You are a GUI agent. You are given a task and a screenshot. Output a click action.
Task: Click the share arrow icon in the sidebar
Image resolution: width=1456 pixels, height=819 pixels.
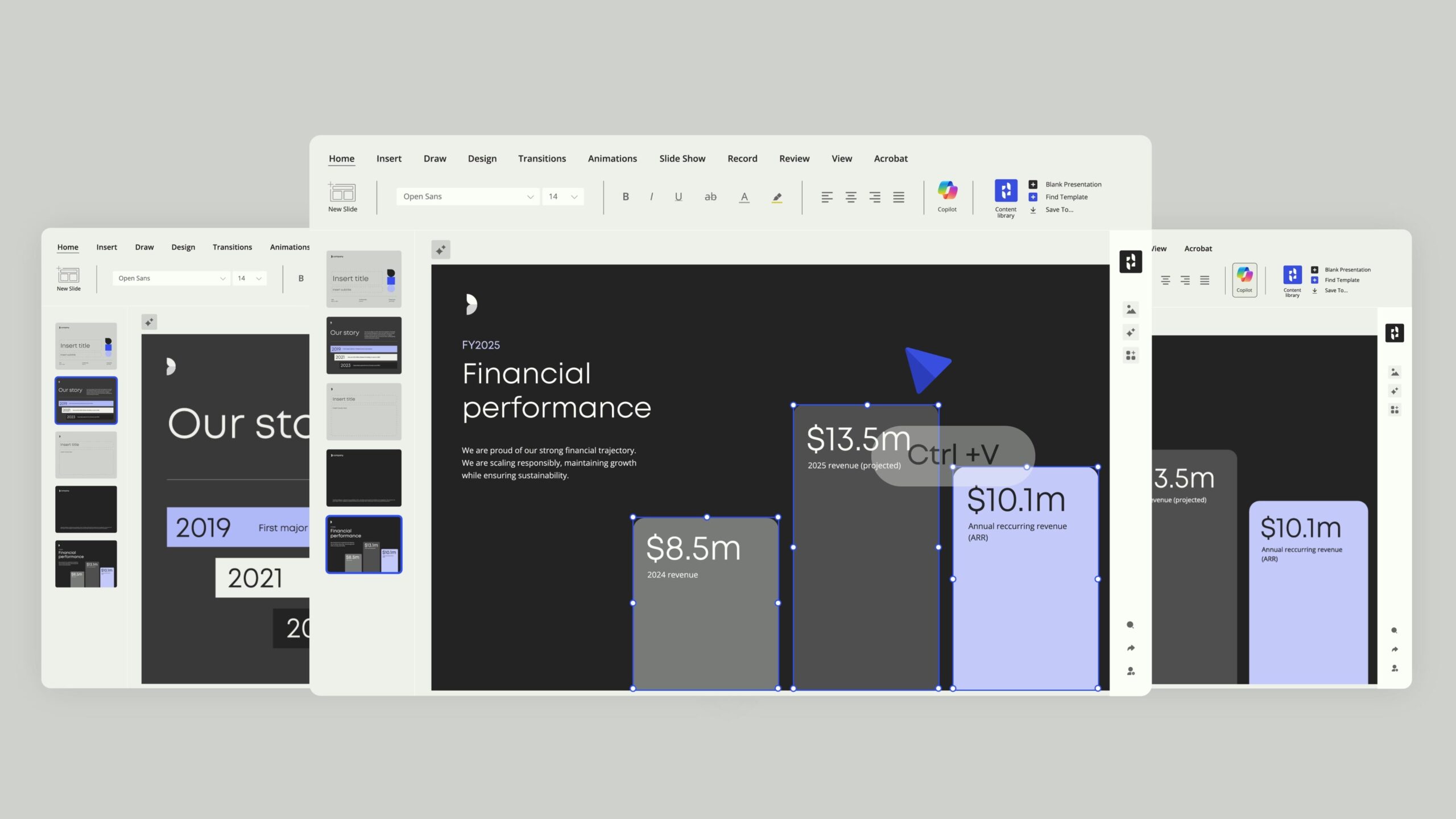(x=1130, y=648)
